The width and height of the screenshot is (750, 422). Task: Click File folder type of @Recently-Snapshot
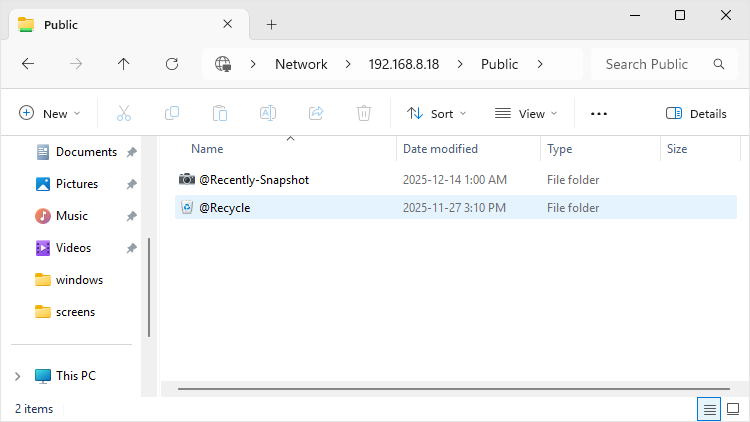click(x=573, y=180)
